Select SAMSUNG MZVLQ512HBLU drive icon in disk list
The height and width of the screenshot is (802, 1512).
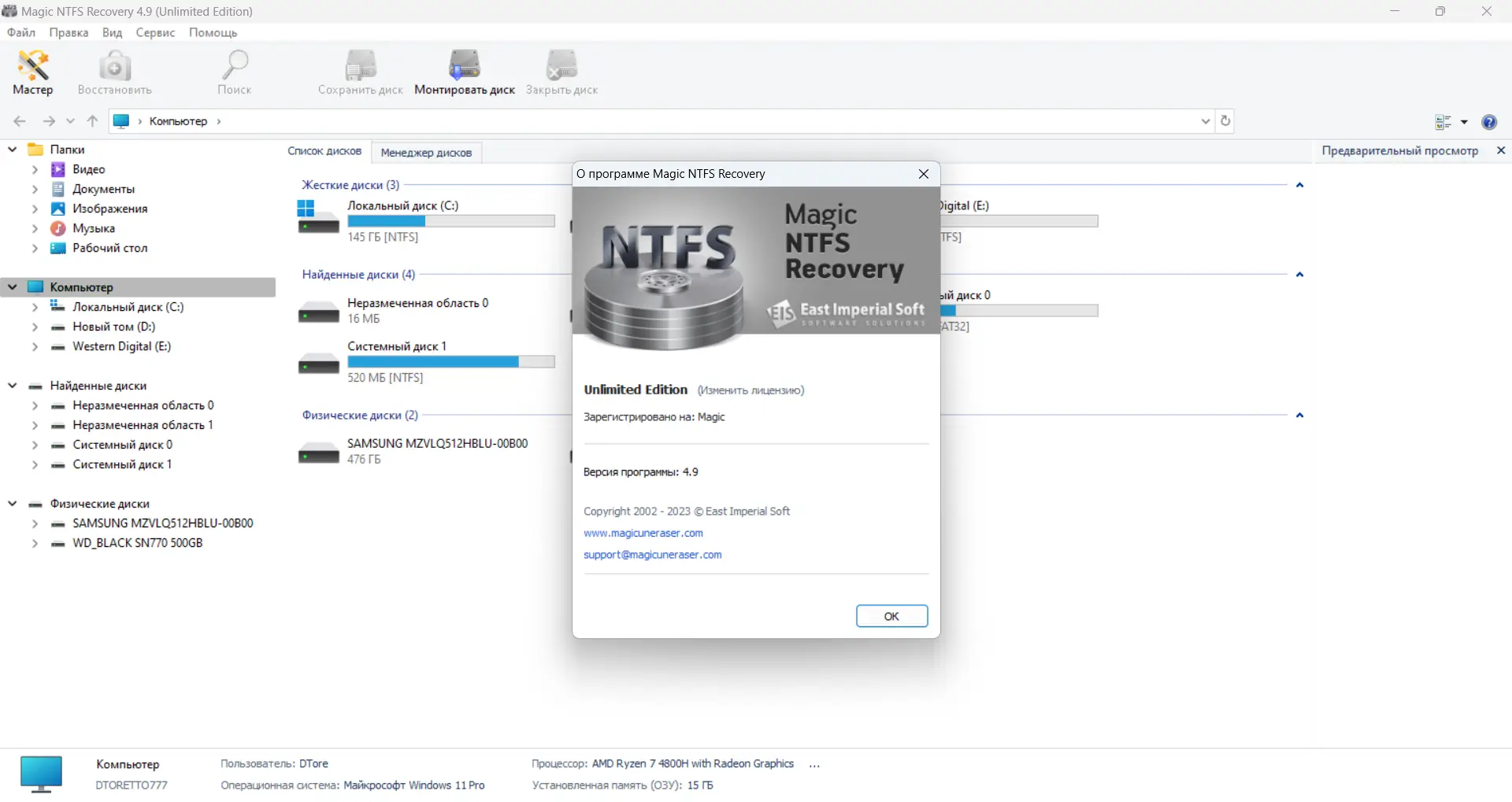(x=318, y=453)
